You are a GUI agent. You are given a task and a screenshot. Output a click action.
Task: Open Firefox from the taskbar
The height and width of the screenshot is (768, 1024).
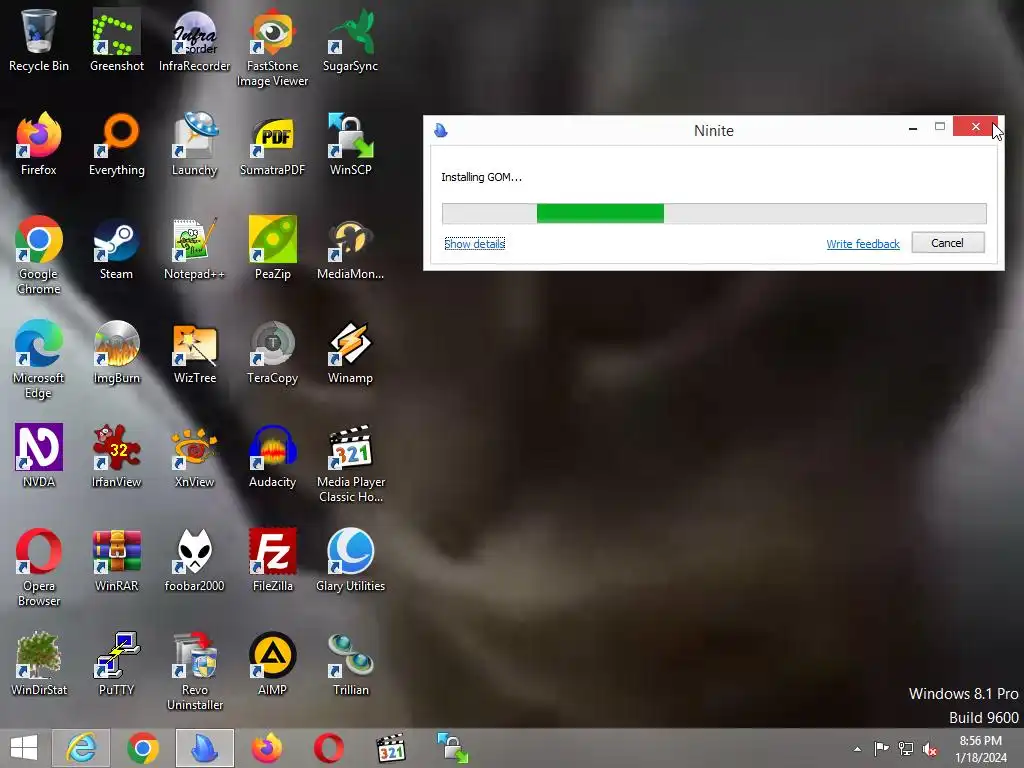pyautogui.click(x=267, y=748)
